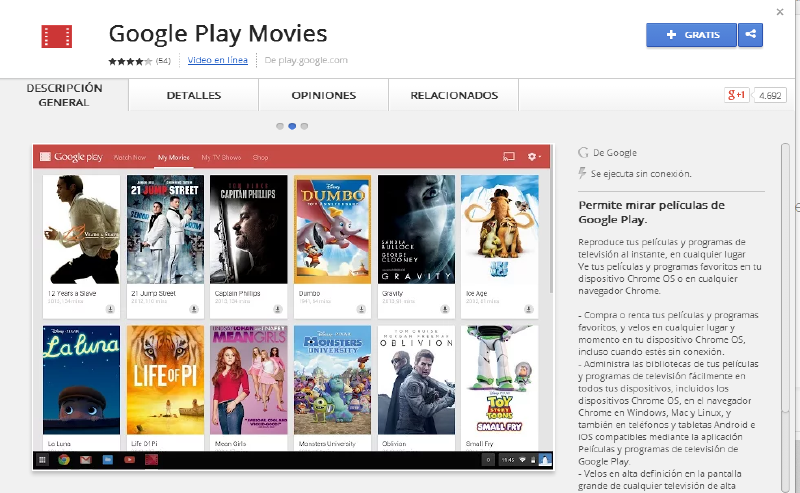
Task: Open Gmail from the shelf
Action: coord(86,460)
